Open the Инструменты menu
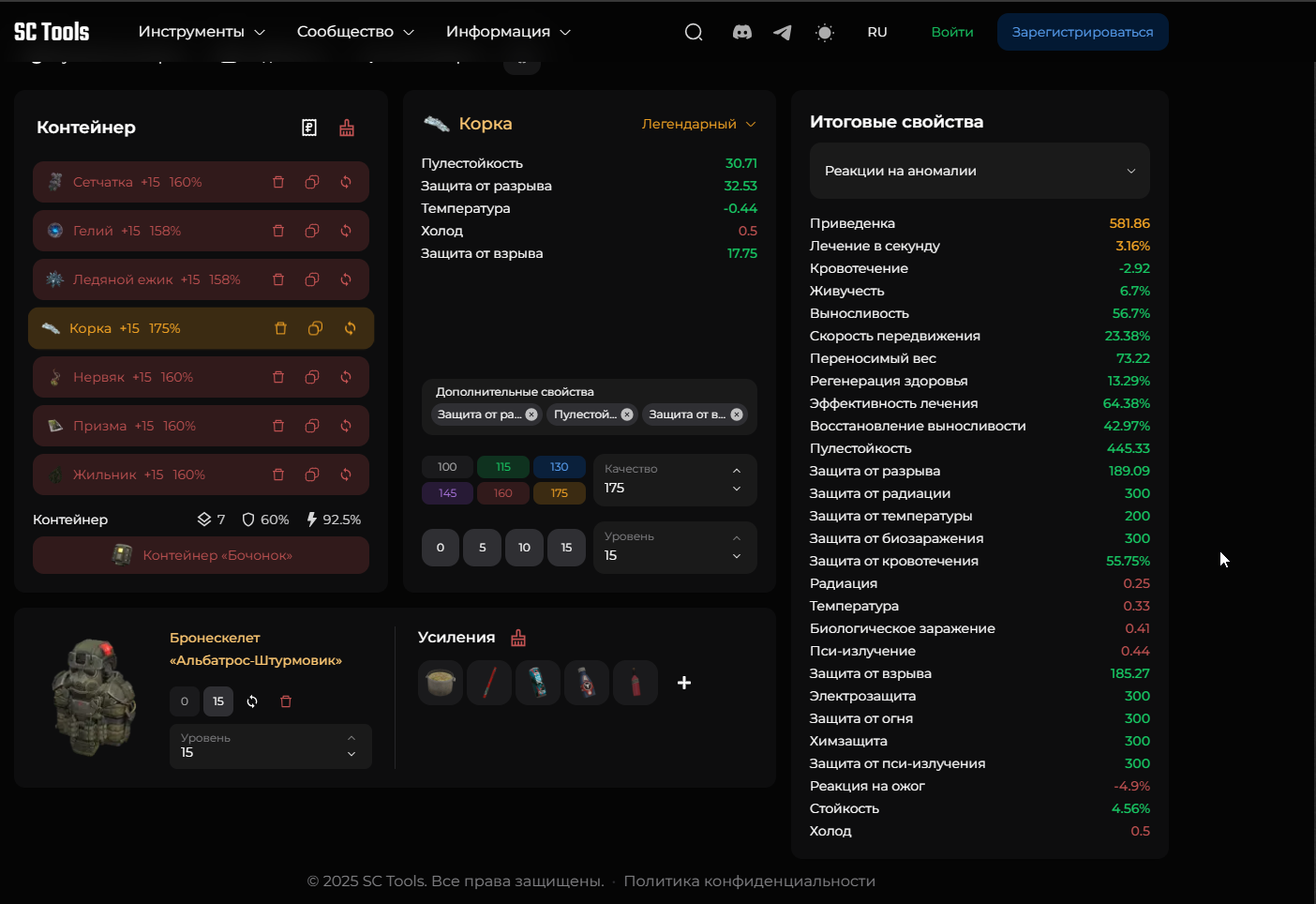The image size is (1316, 904). point(202,32)
